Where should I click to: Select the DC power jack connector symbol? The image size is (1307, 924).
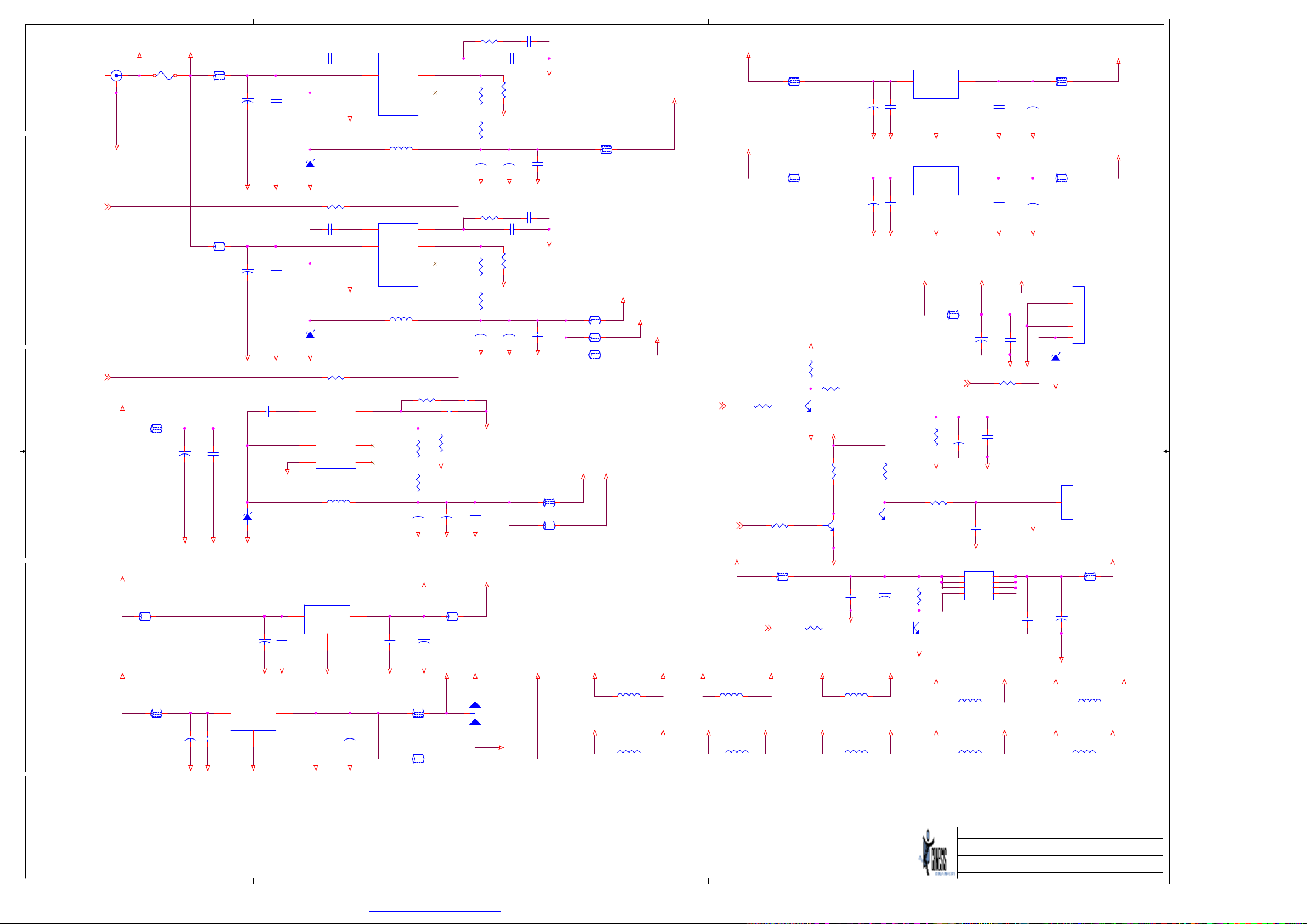116,75
